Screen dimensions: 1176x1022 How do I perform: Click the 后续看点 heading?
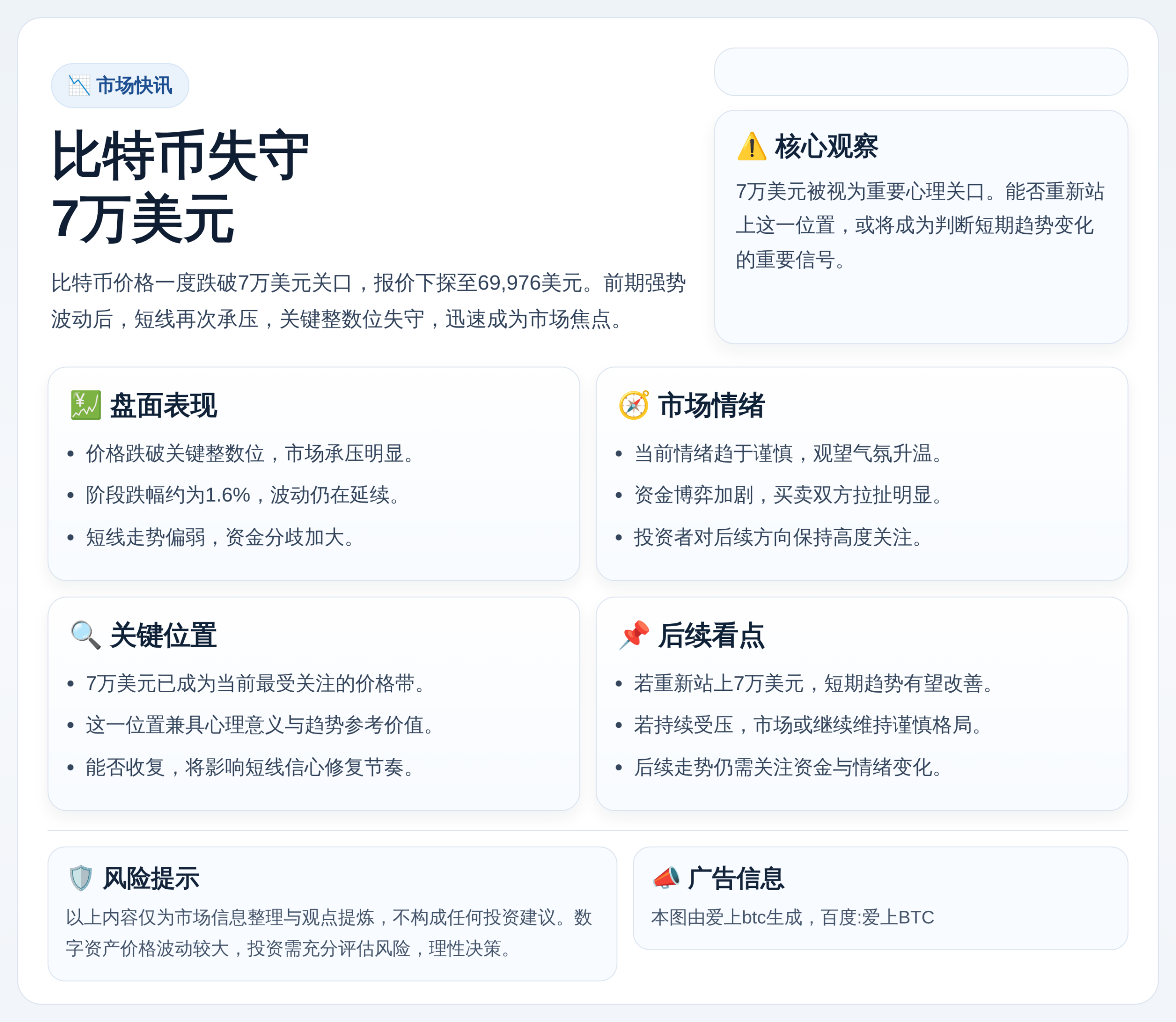pos(711,635)
